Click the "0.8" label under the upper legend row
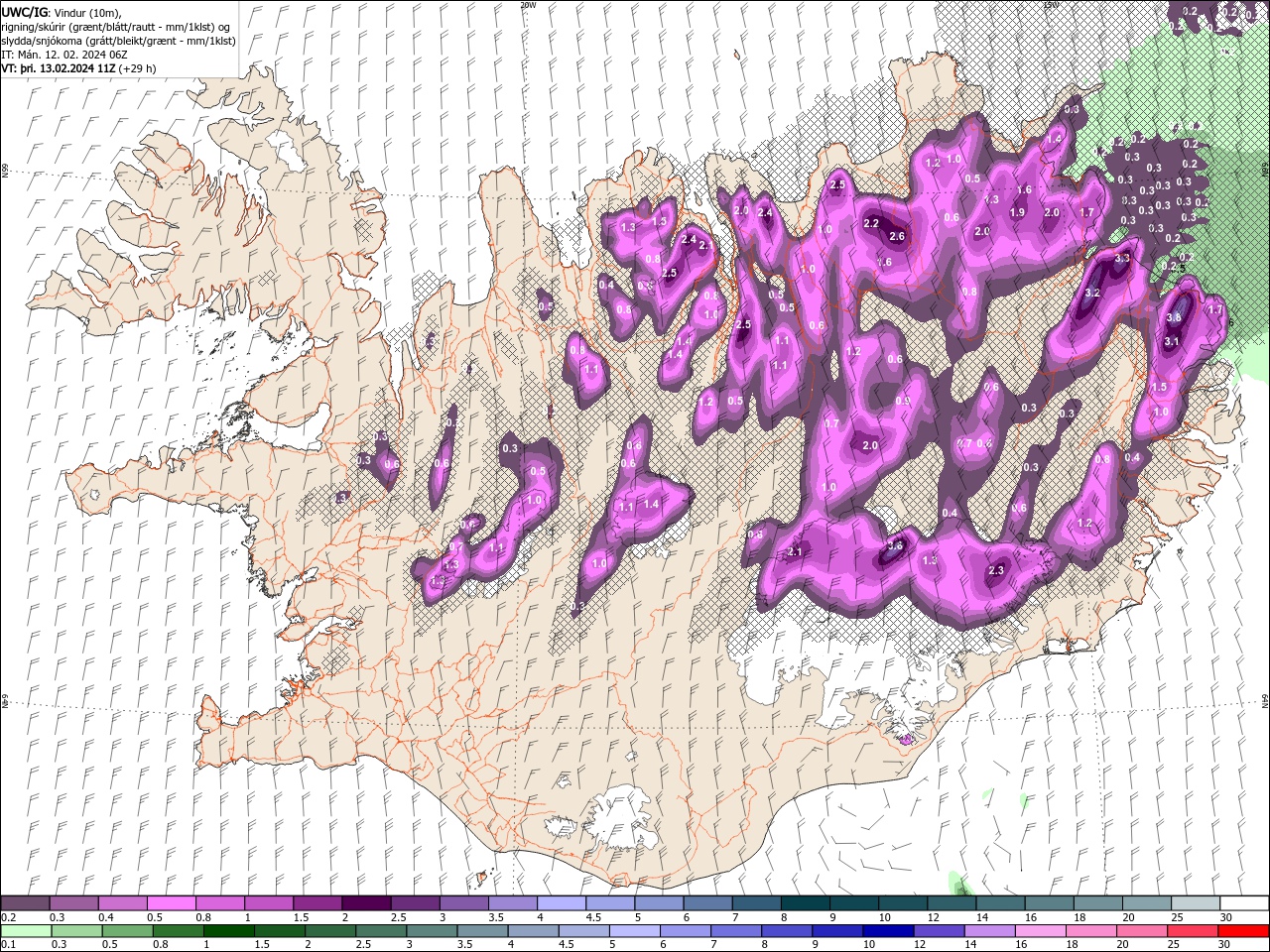Viewport: 1270px width, 952px height. (x=201, y=917)
